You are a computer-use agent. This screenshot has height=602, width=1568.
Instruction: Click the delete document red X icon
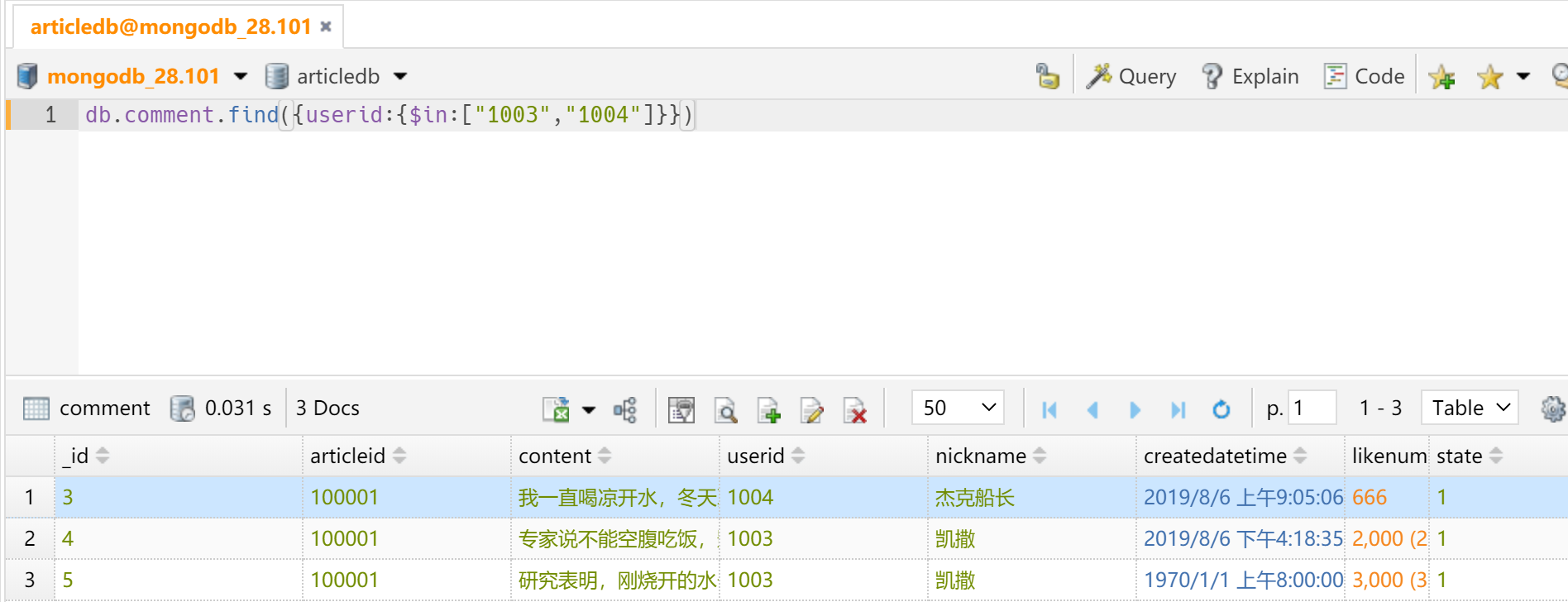(855, 409)
